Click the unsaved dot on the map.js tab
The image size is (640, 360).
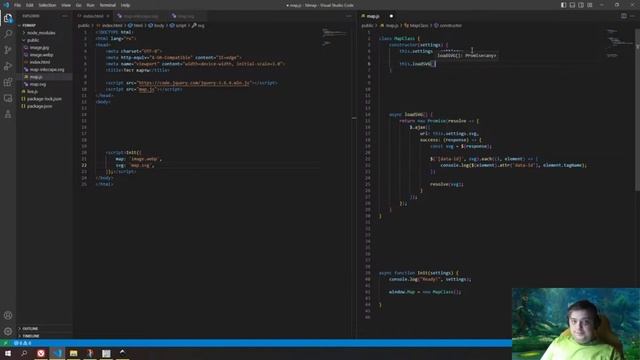[x=391, y=16]
